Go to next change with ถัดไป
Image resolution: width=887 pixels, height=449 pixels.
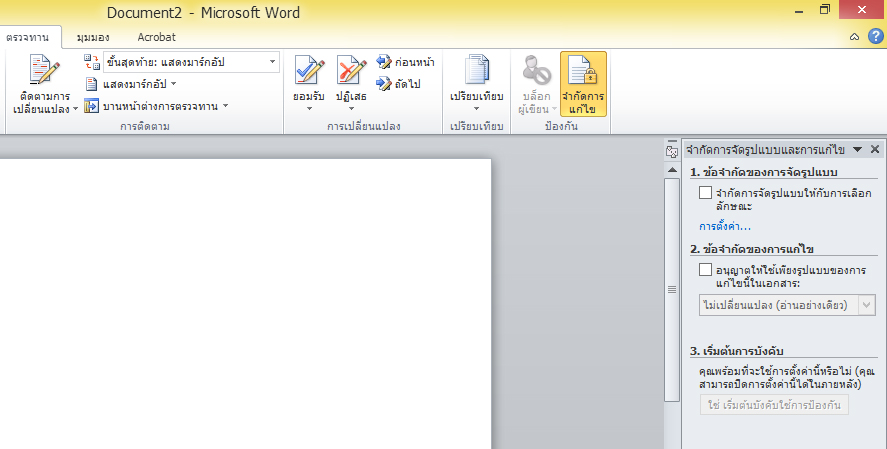click(x=398, y=84)
